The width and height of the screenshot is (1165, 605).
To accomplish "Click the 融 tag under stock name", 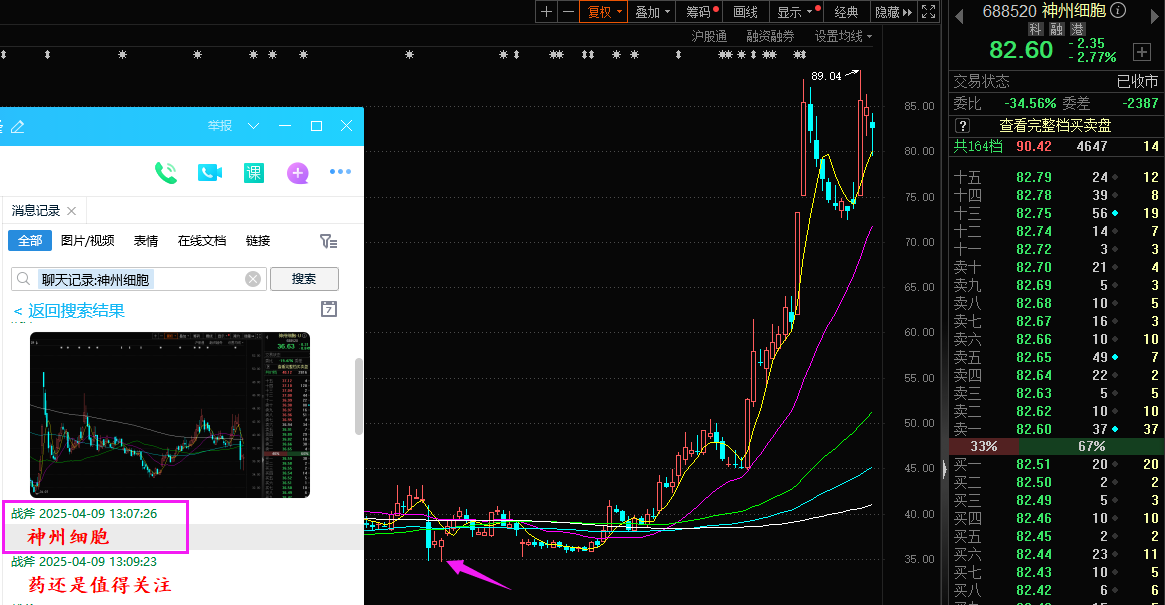I will pos(1057,29).
